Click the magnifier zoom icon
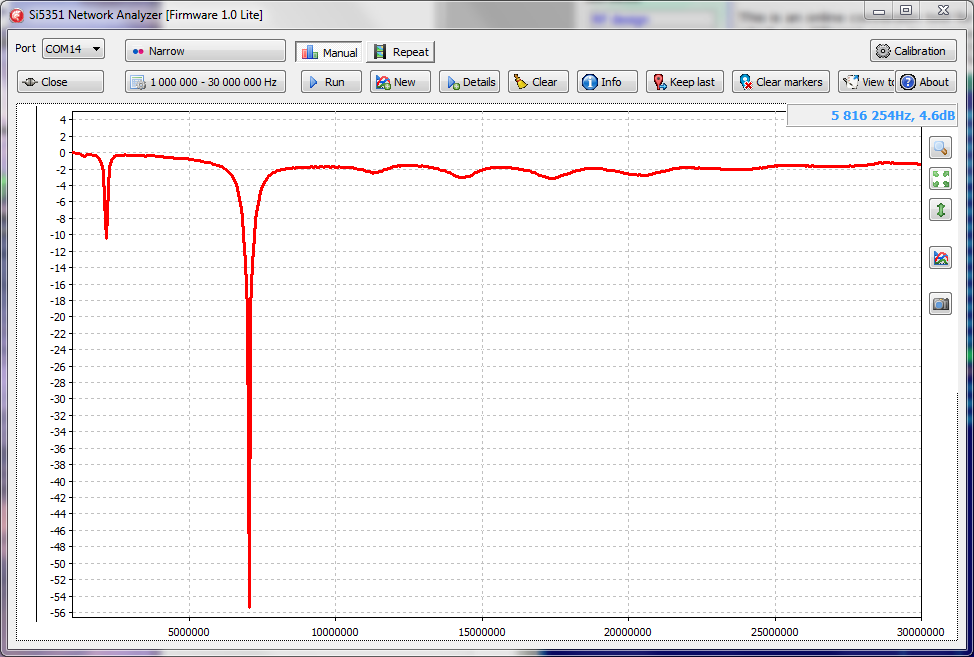 pyautogui.click(x=940, y=148)
